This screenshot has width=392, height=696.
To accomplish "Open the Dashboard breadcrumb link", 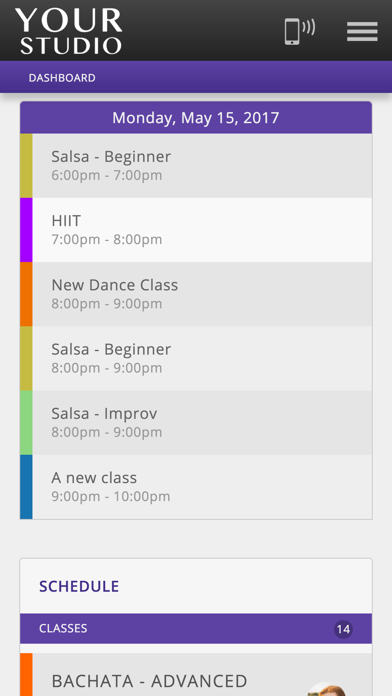I will [62, 78].
